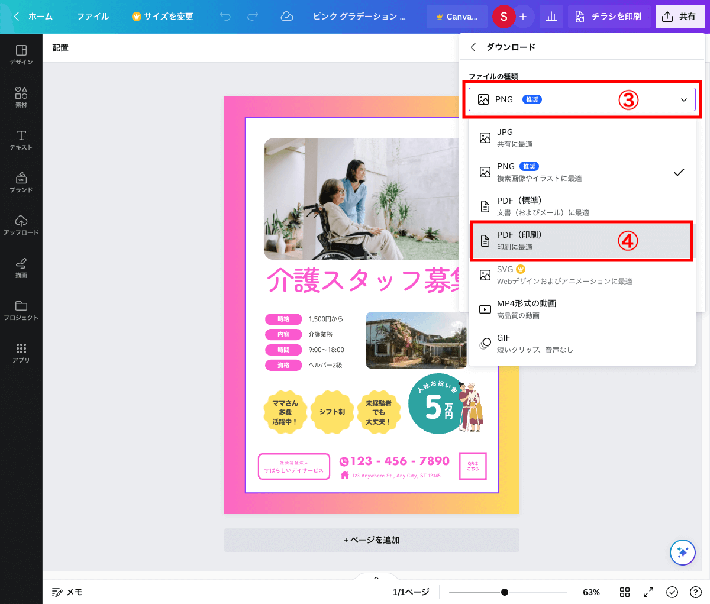This screenshot has width=710, height=604.
Task: Select the teal 5万円 circle badge
Action: pyautogui.click(x=436, y=404)
